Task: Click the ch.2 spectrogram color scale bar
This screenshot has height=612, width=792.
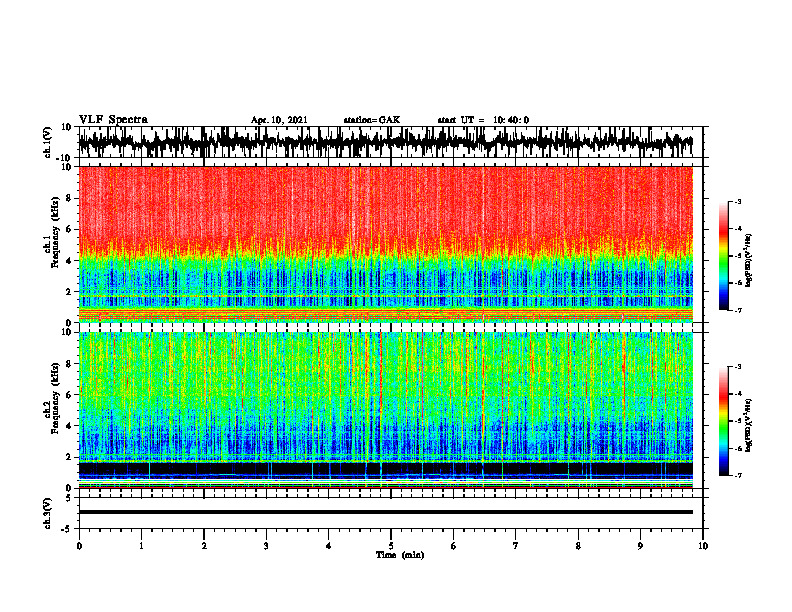Action: pyautogui.click(x=724, y=421)
